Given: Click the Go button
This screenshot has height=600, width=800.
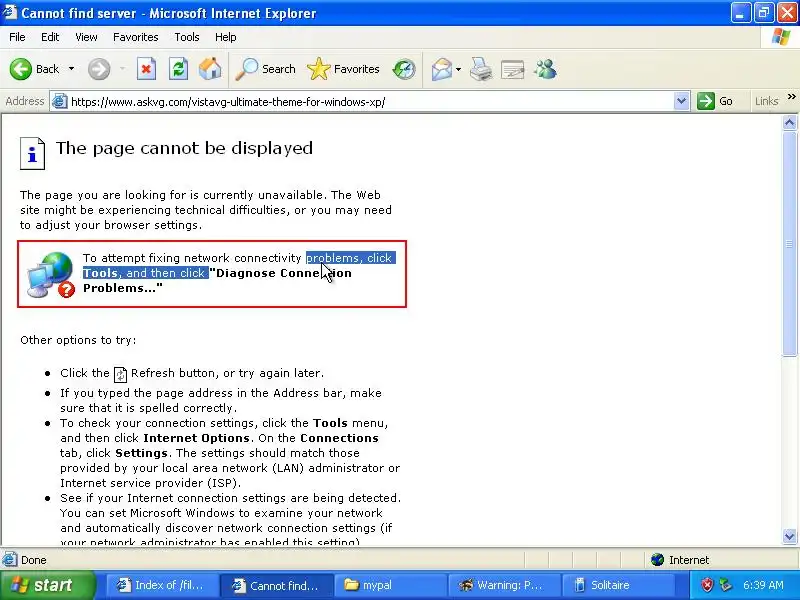Looking at the screenshot, I should pos(715,101).
